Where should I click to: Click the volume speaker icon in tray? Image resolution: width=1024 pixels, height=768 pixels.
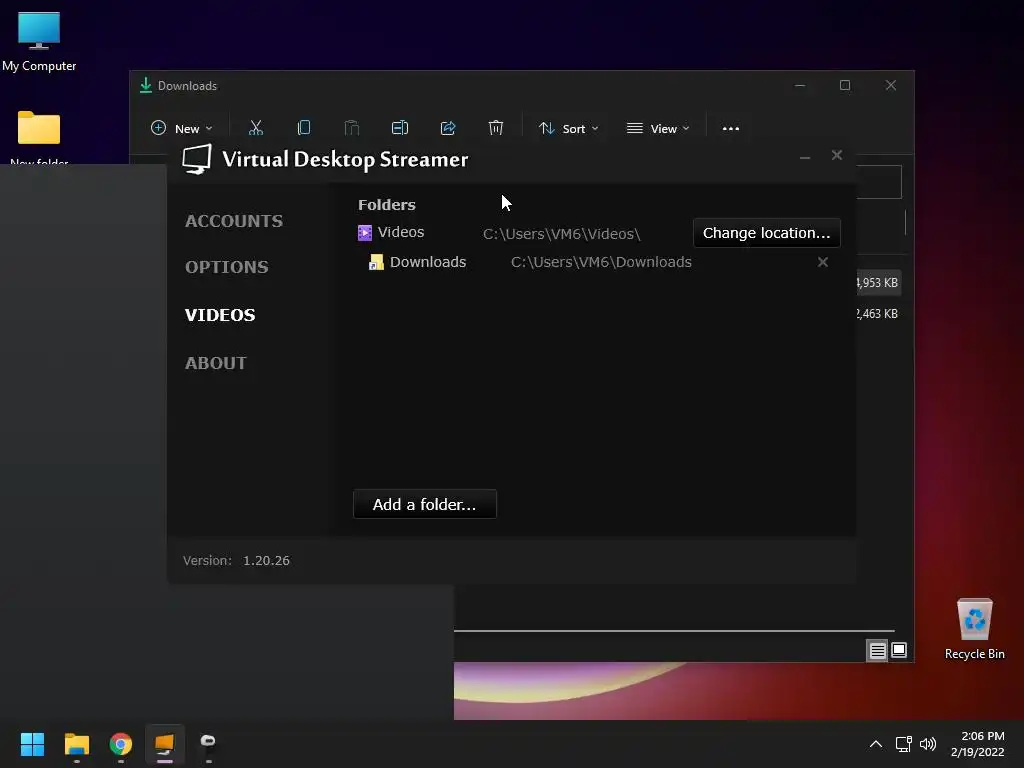927,744
